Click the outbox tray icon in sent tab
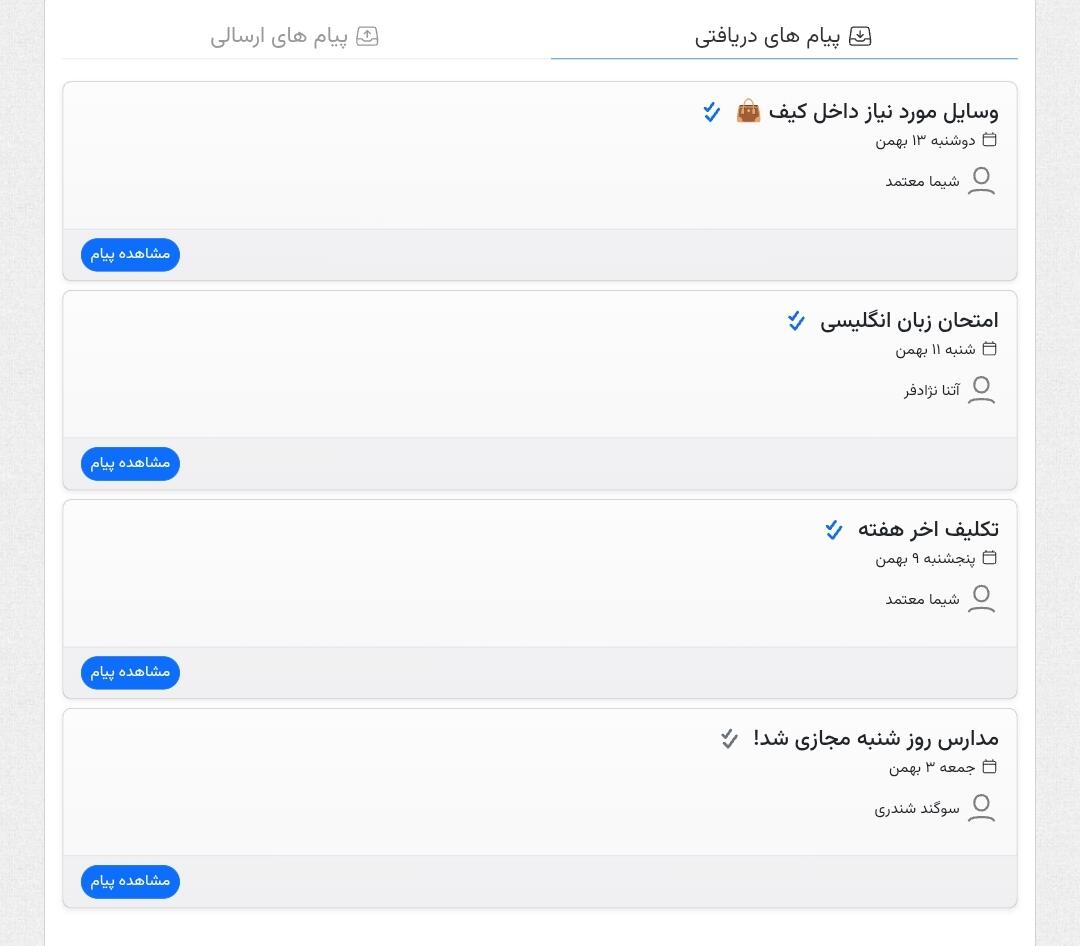The width and height of the screenshot is (1080, 946). click(367, 36)
